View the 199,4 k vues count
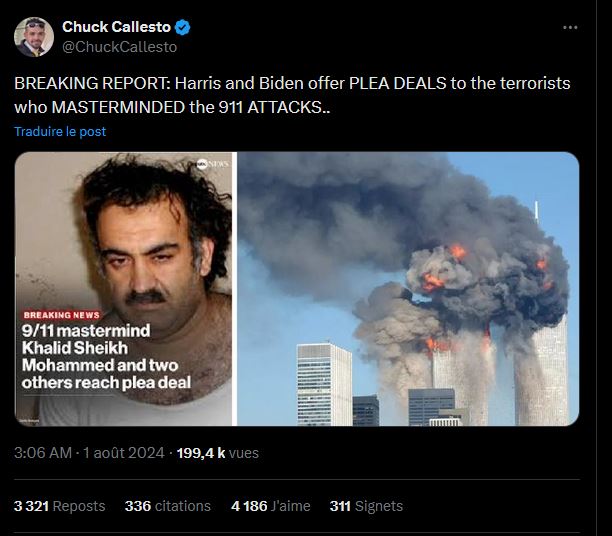Screen dimensions: 612x536 pos(217,453)
